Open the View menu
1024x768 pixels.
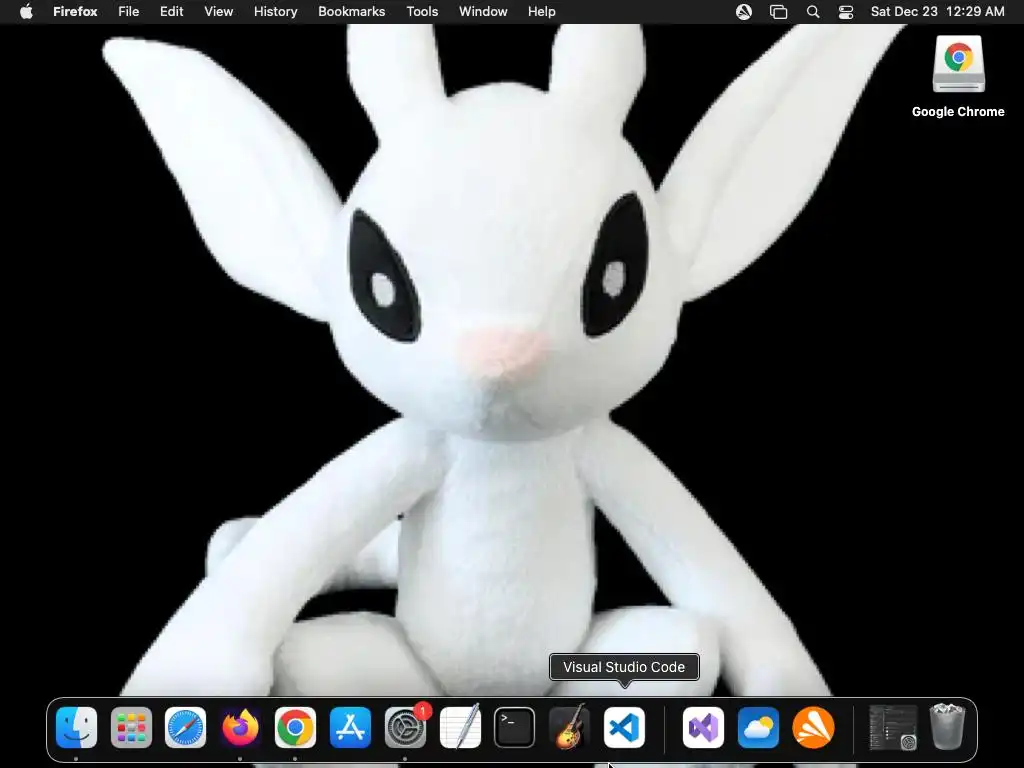point(219,12)
